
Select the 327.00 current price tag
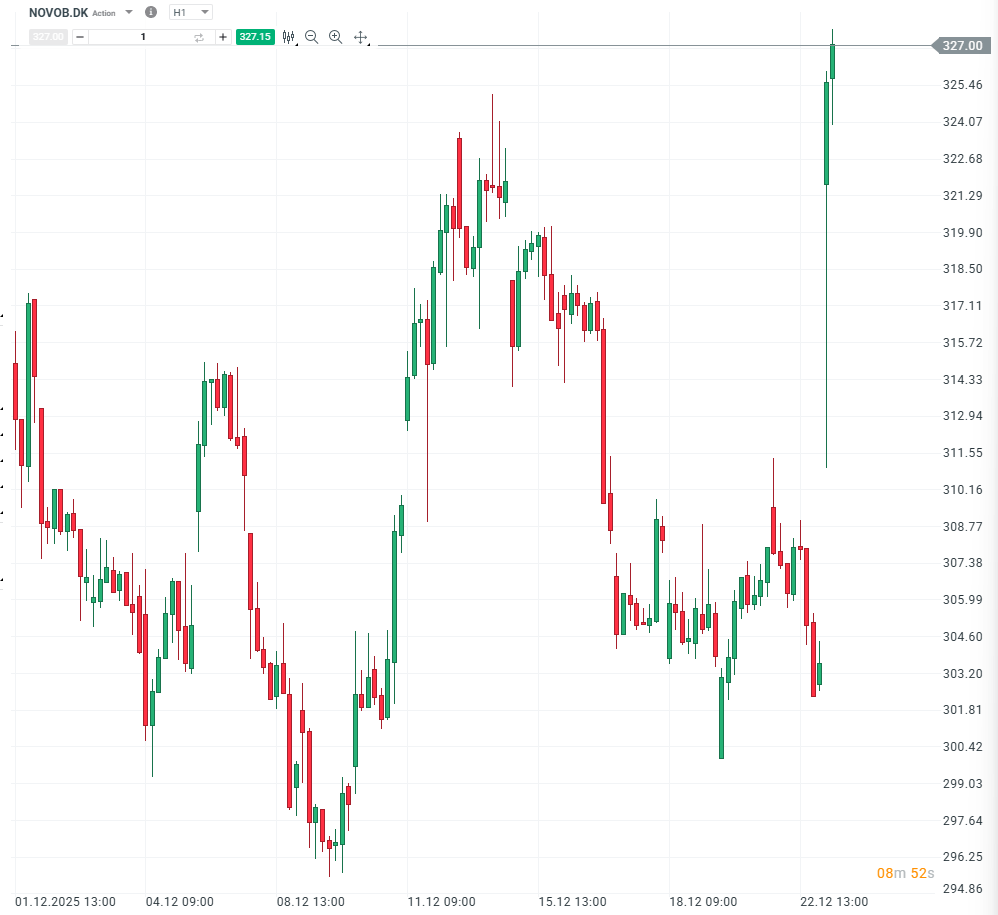(x=963, y=46)
